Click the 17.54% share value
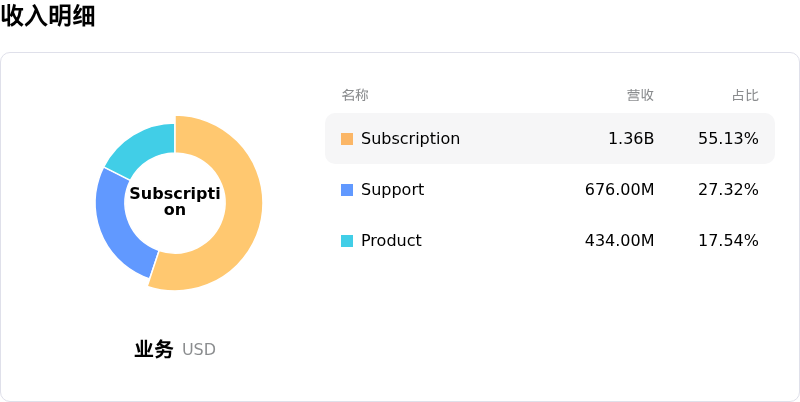The image size is (800, 402). tap(728, 241)
